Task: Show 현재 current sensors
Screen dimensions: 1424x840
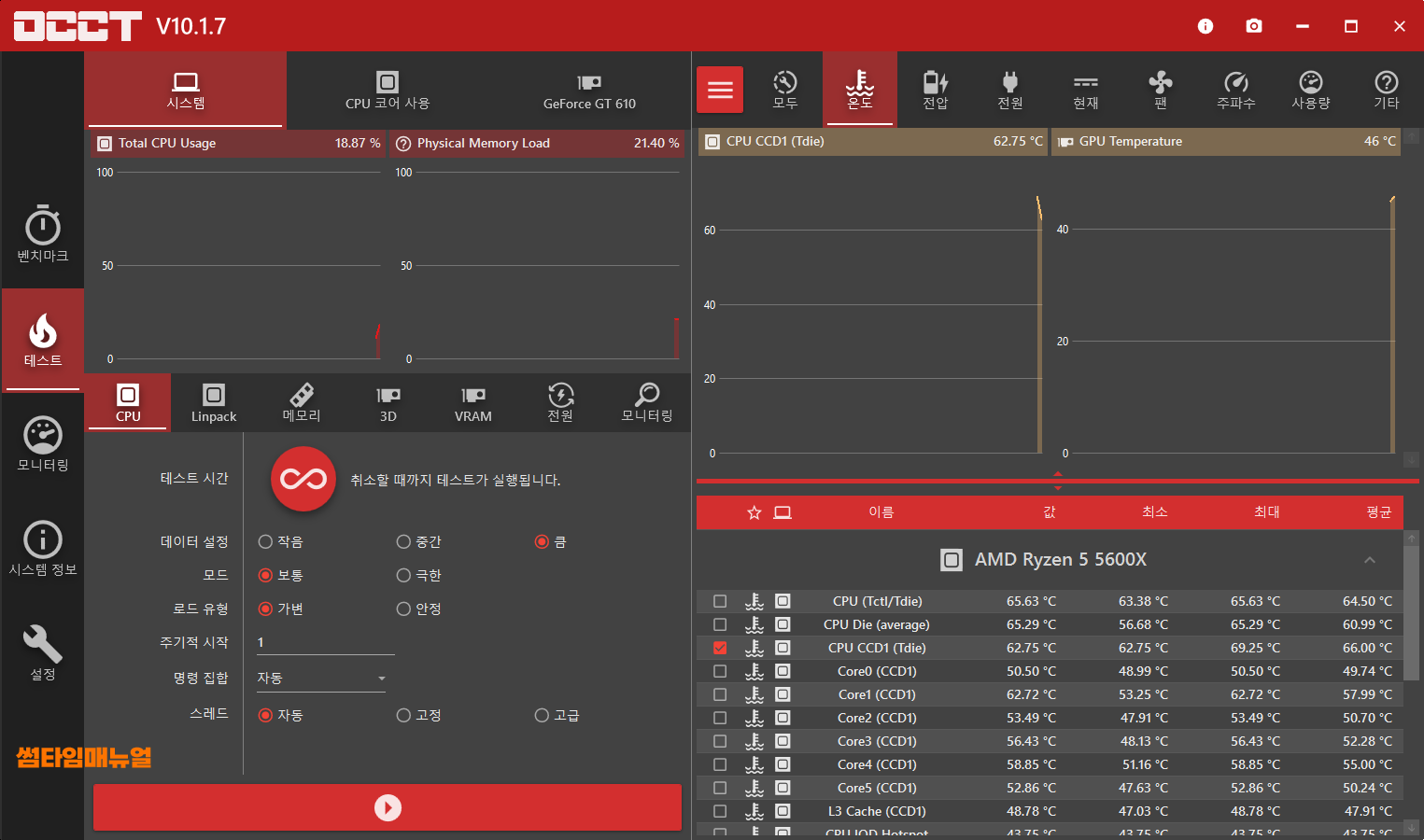Action: click(1085, 90)
